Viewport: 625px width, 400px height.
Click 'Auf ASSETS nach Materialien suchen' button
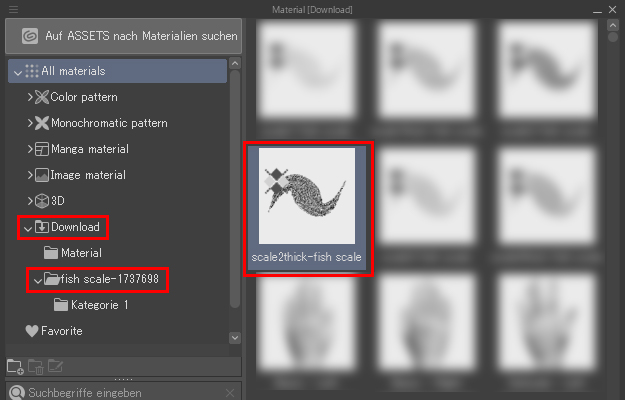(x=124, y=36)
